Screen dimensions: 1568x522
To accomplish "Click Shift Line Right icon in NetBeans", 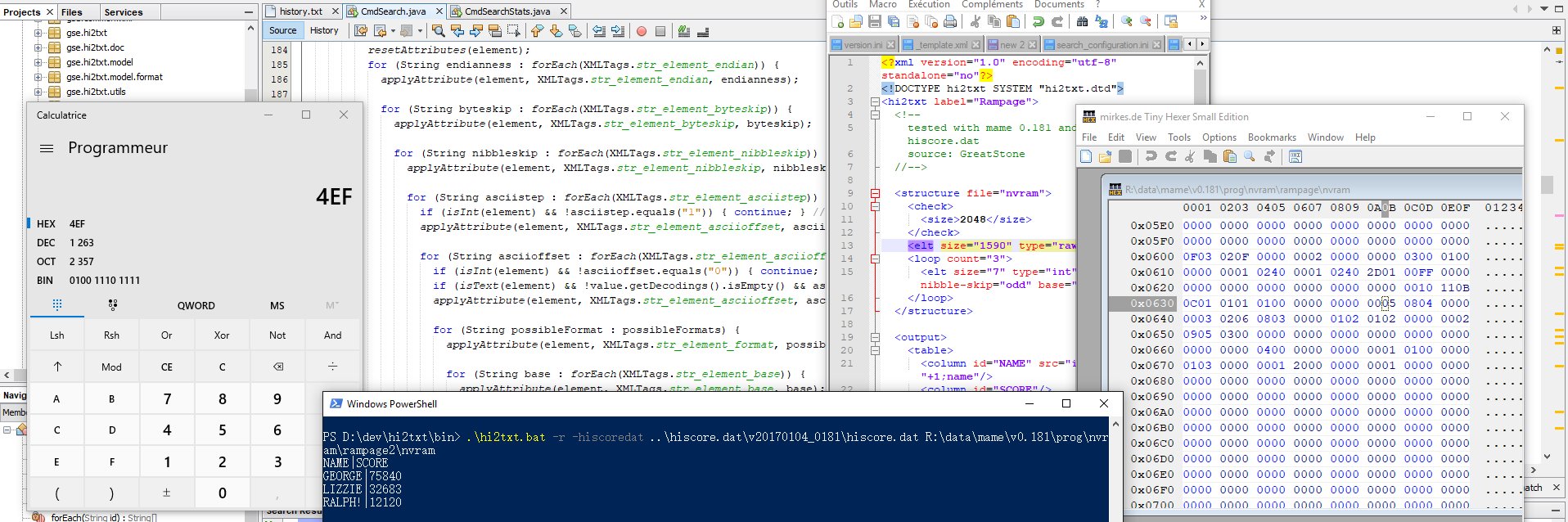I will (618, 31).
